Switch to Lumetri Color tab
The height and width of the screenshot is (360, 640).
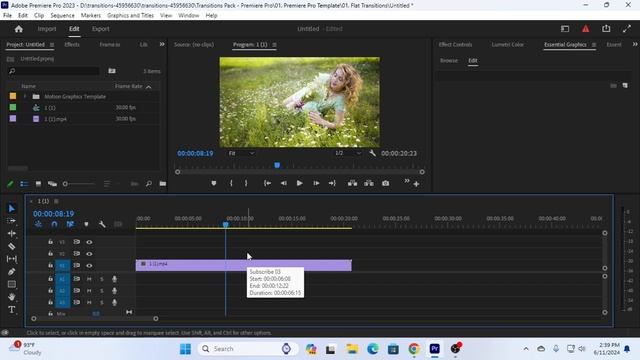[x=507, y=44]
